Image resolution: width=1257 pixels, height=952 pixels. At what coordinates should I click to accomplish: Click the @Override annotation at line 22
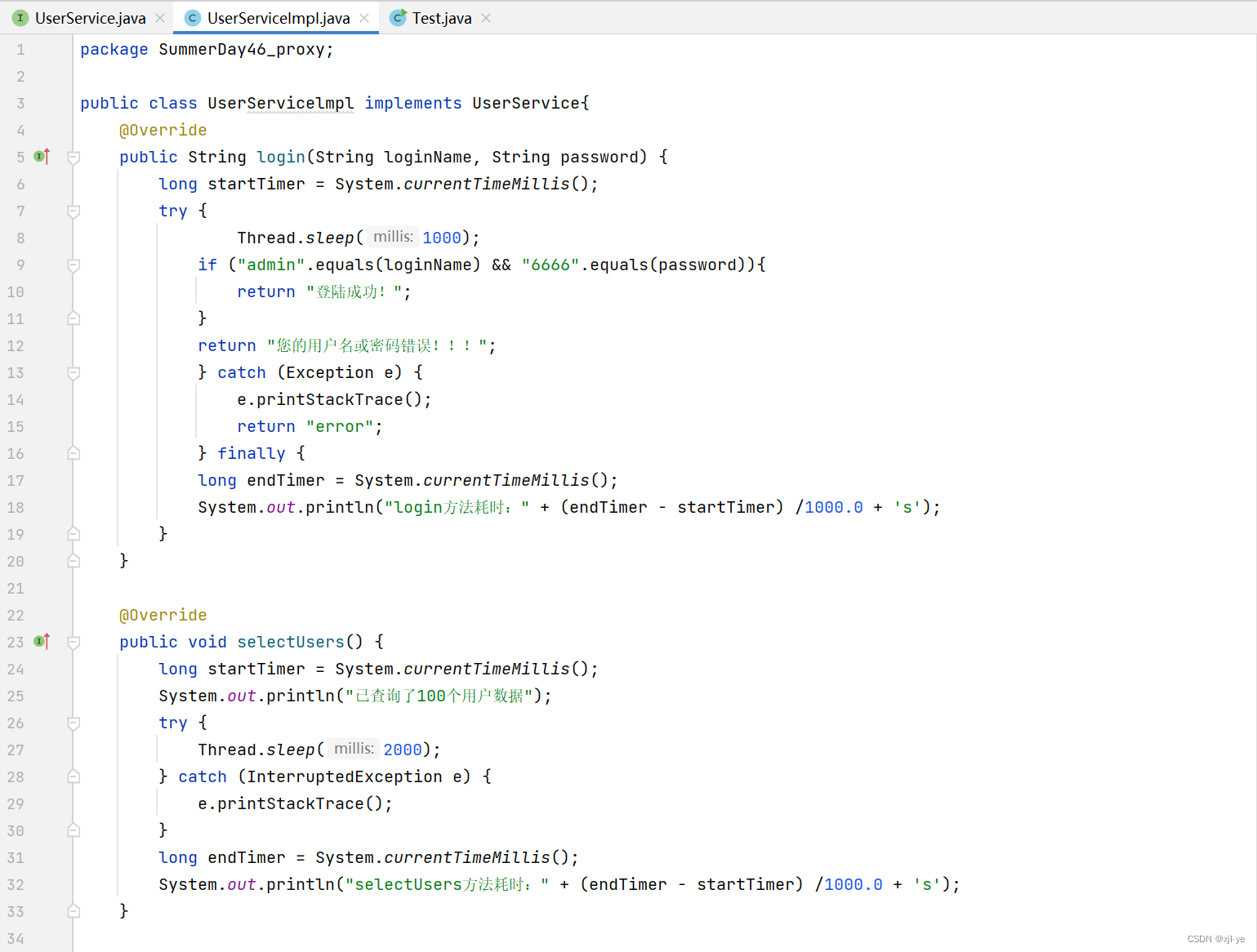(163, 615)
